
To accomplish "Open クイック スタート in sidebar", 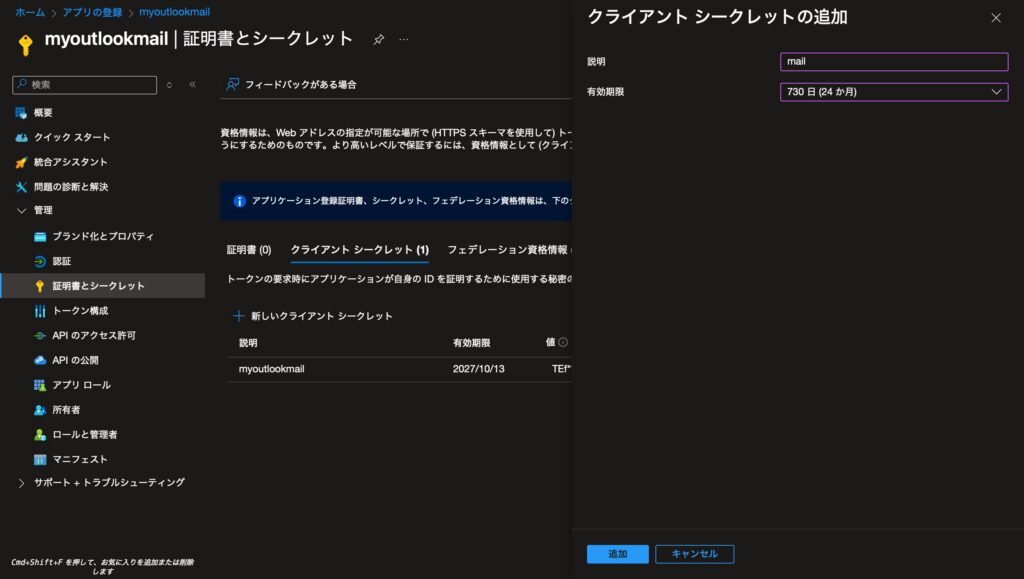I will pos(71,137).
